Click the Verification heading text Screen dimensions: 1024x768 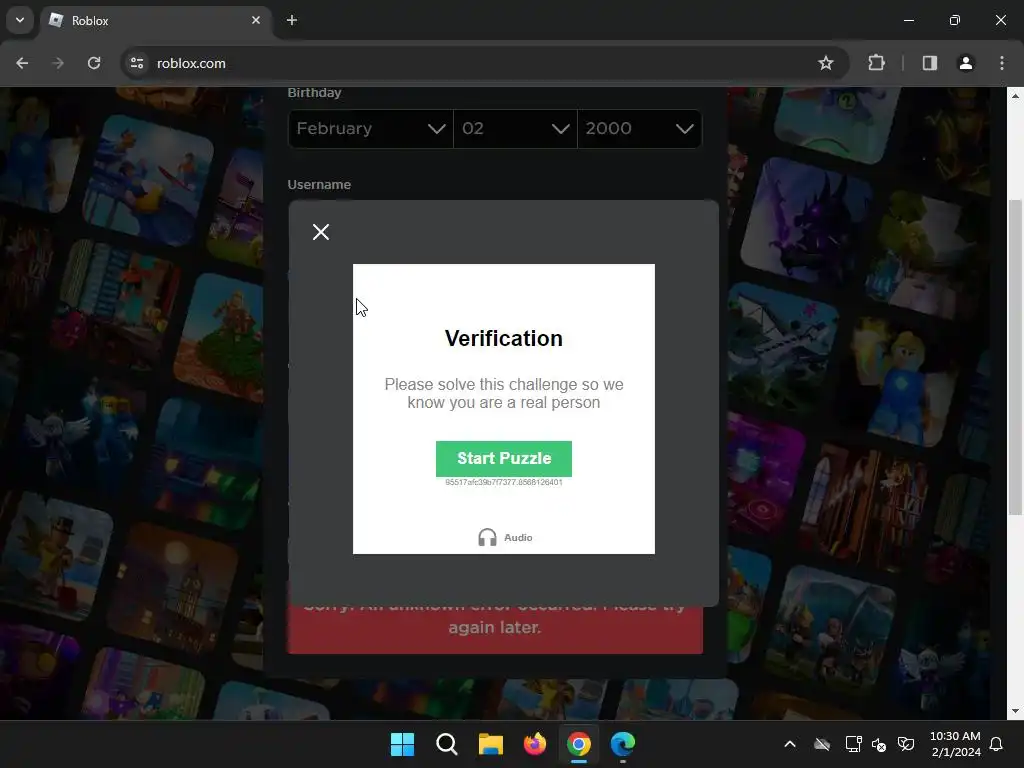click(504, 338)
